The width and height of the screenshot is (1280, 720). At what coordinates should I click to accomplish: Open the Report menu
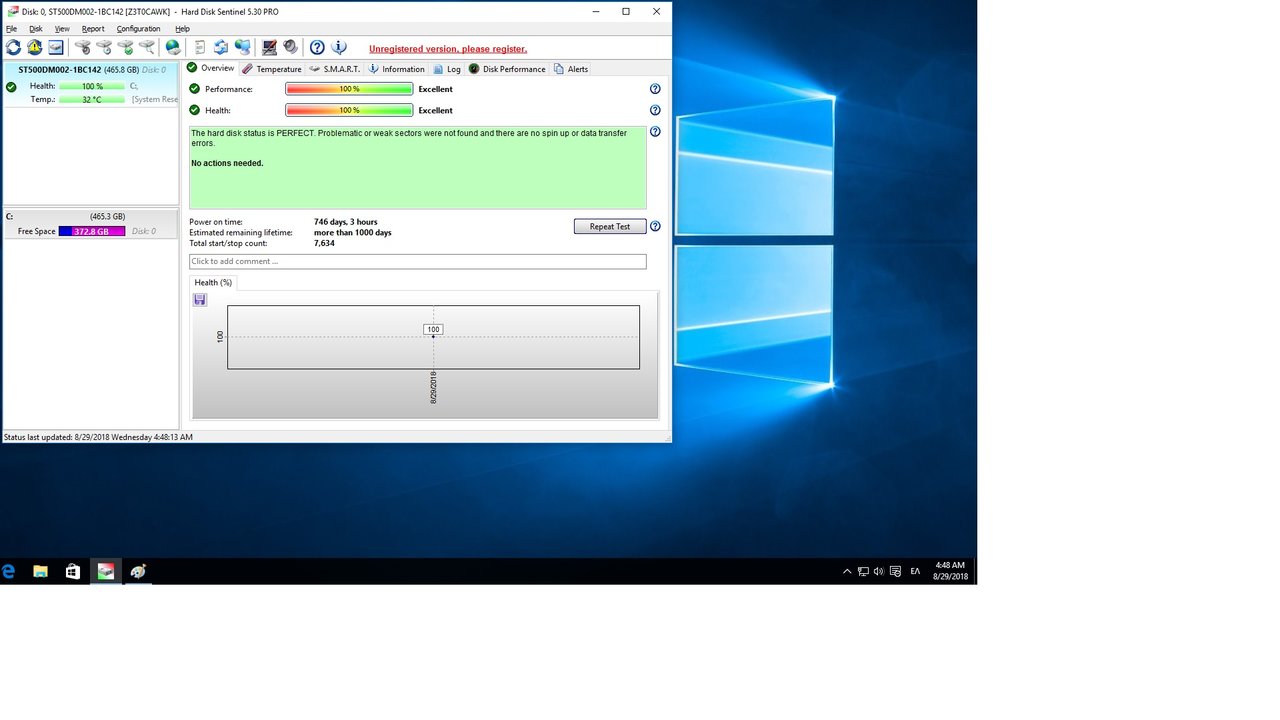(93, 29)
